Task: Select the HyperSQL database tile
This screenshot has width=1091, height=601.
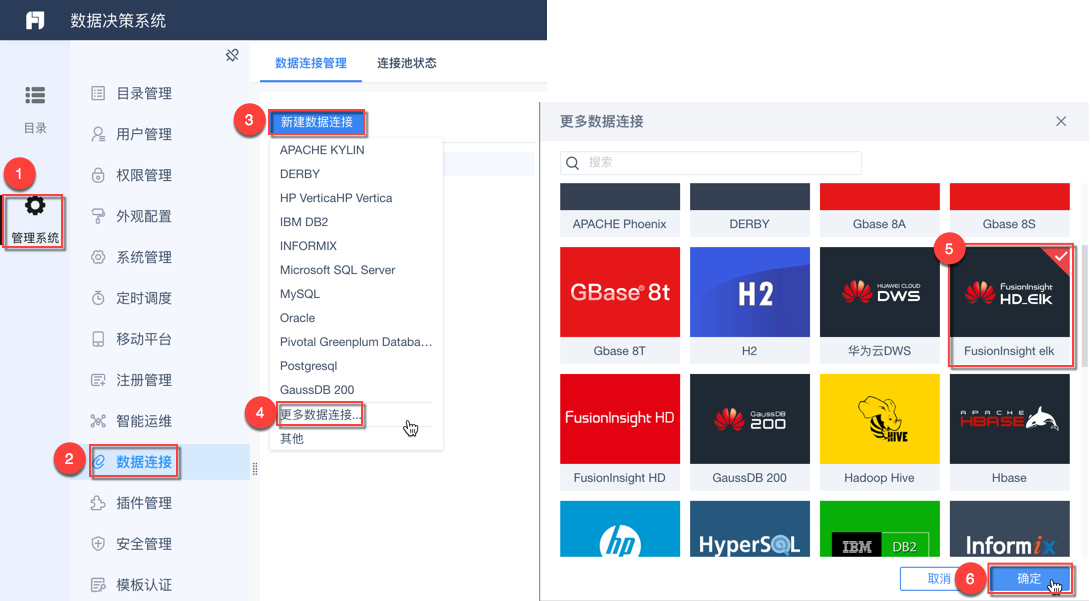Action: [749, 529]
